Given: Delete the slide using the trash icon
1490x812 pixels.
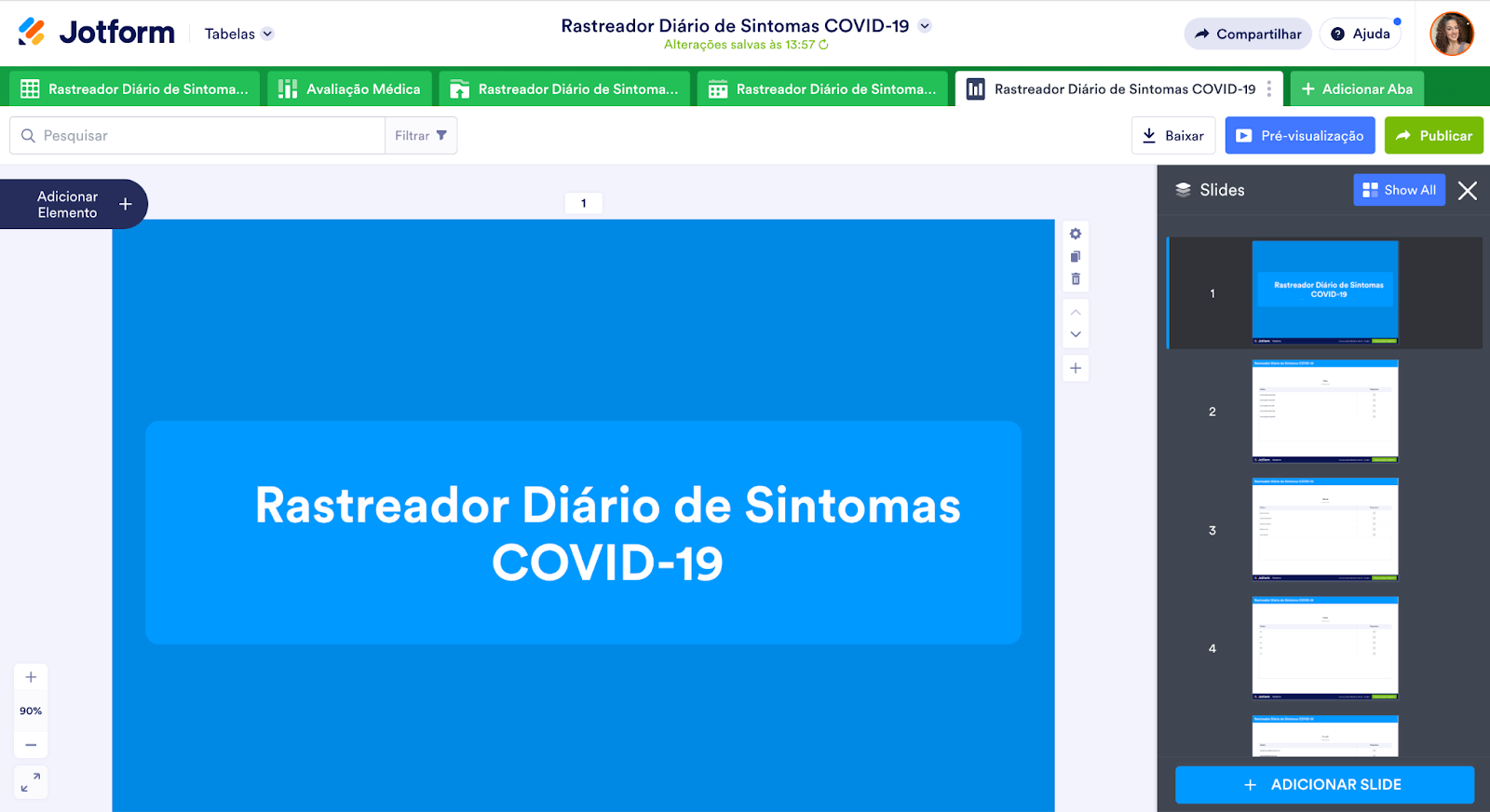Looking at the screenshot, I should click(x=1076, y=278).
